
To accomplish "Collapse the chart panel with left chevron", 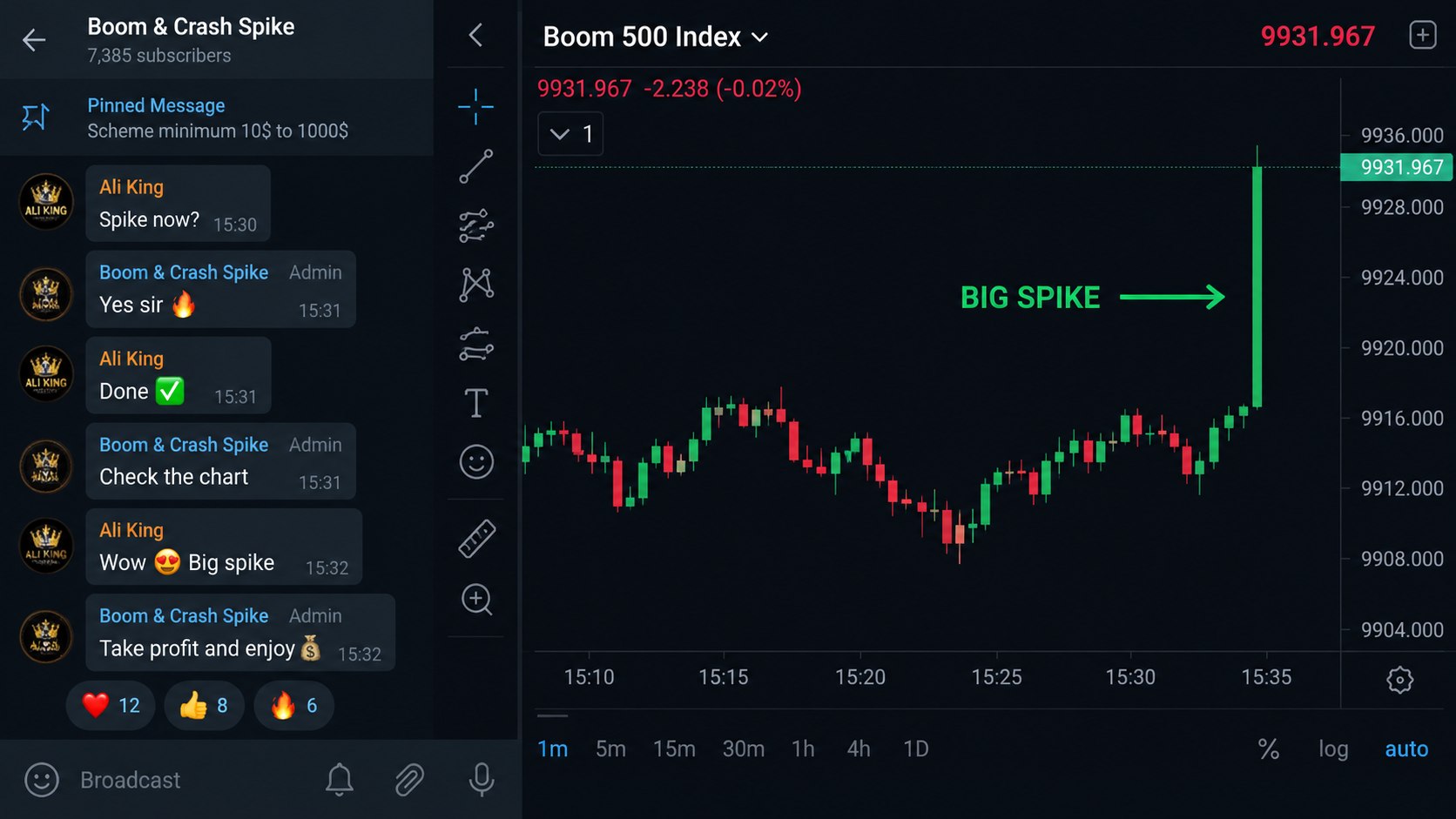I will click(475, 36).
